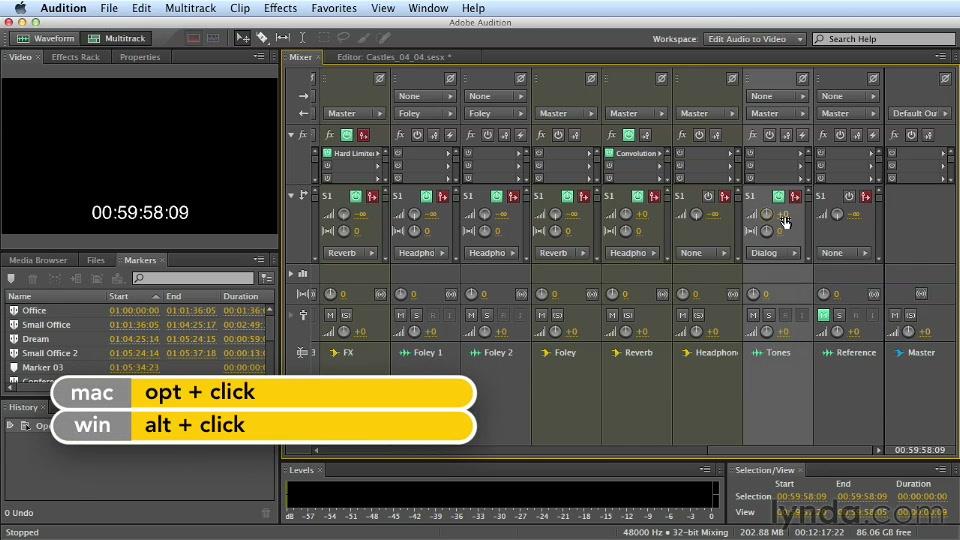Open input dropdown None on Foley 1
960x540 pixels.
[x=424, y=96]
